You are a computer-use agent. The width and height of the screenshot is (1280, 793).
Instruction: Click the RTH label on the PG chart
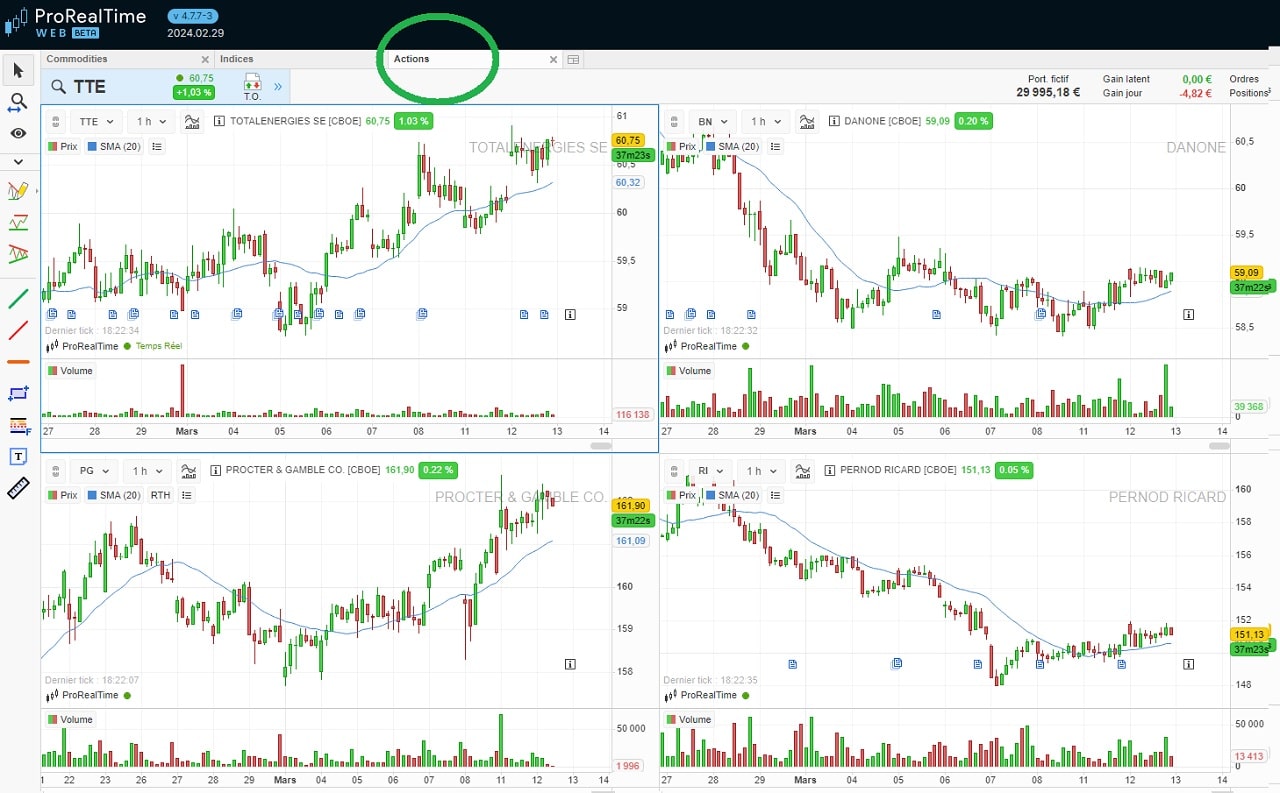[160, 495]
